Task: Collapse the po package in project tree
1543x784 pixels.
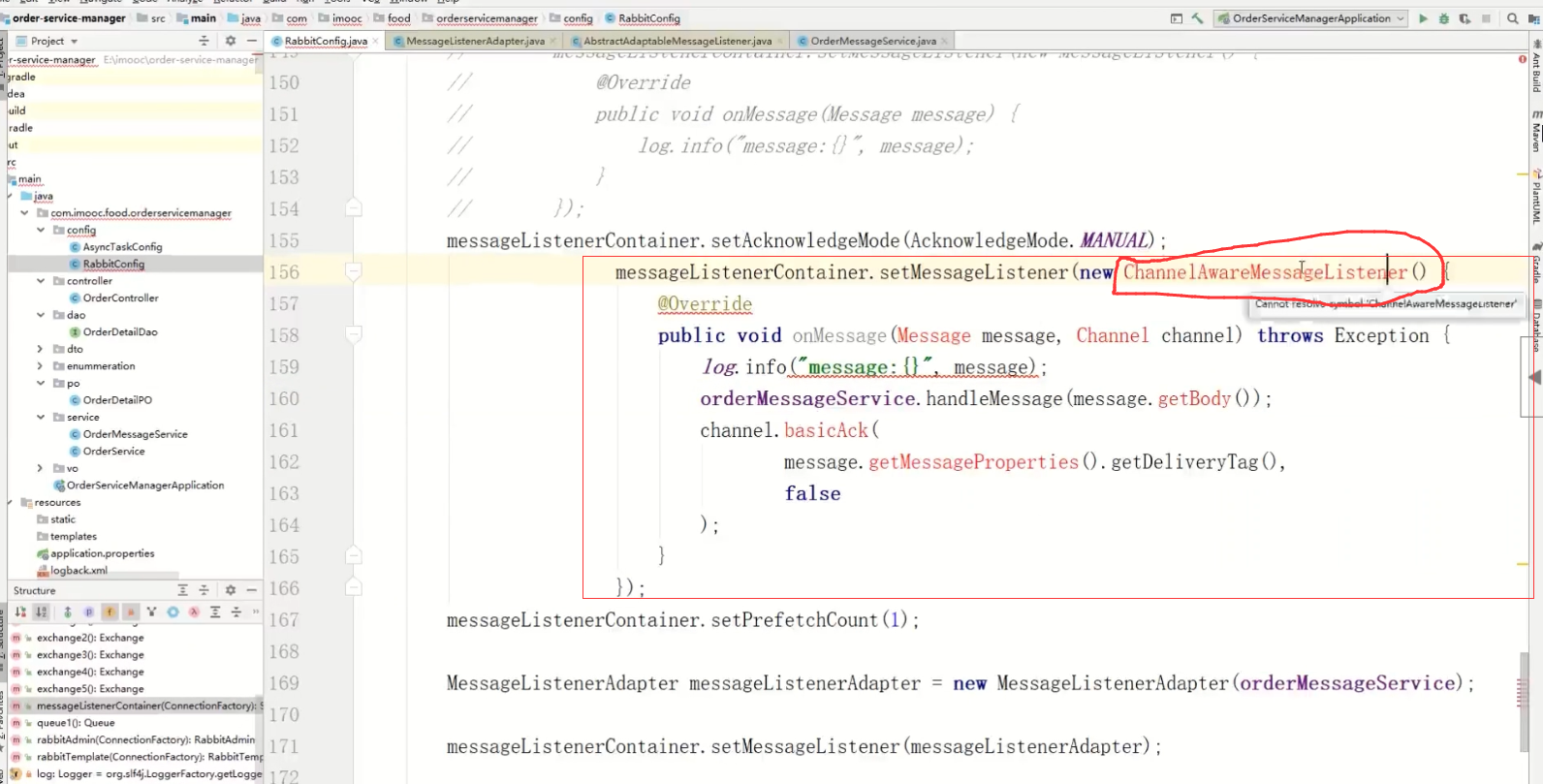Action: point(41,383)
